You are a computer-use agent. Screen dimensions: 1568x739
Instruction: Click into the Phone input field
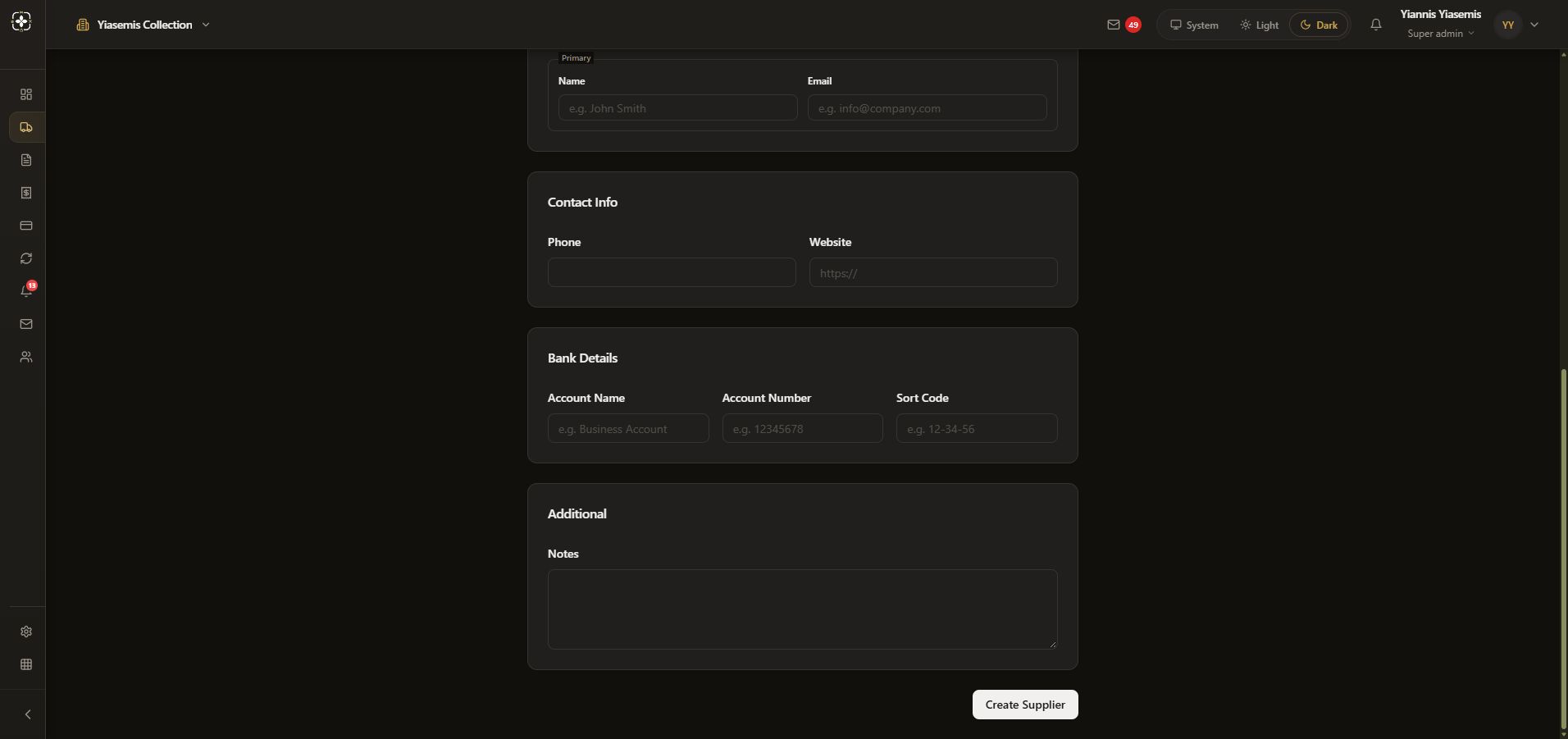pyautogui.click(x=672, y=272)
